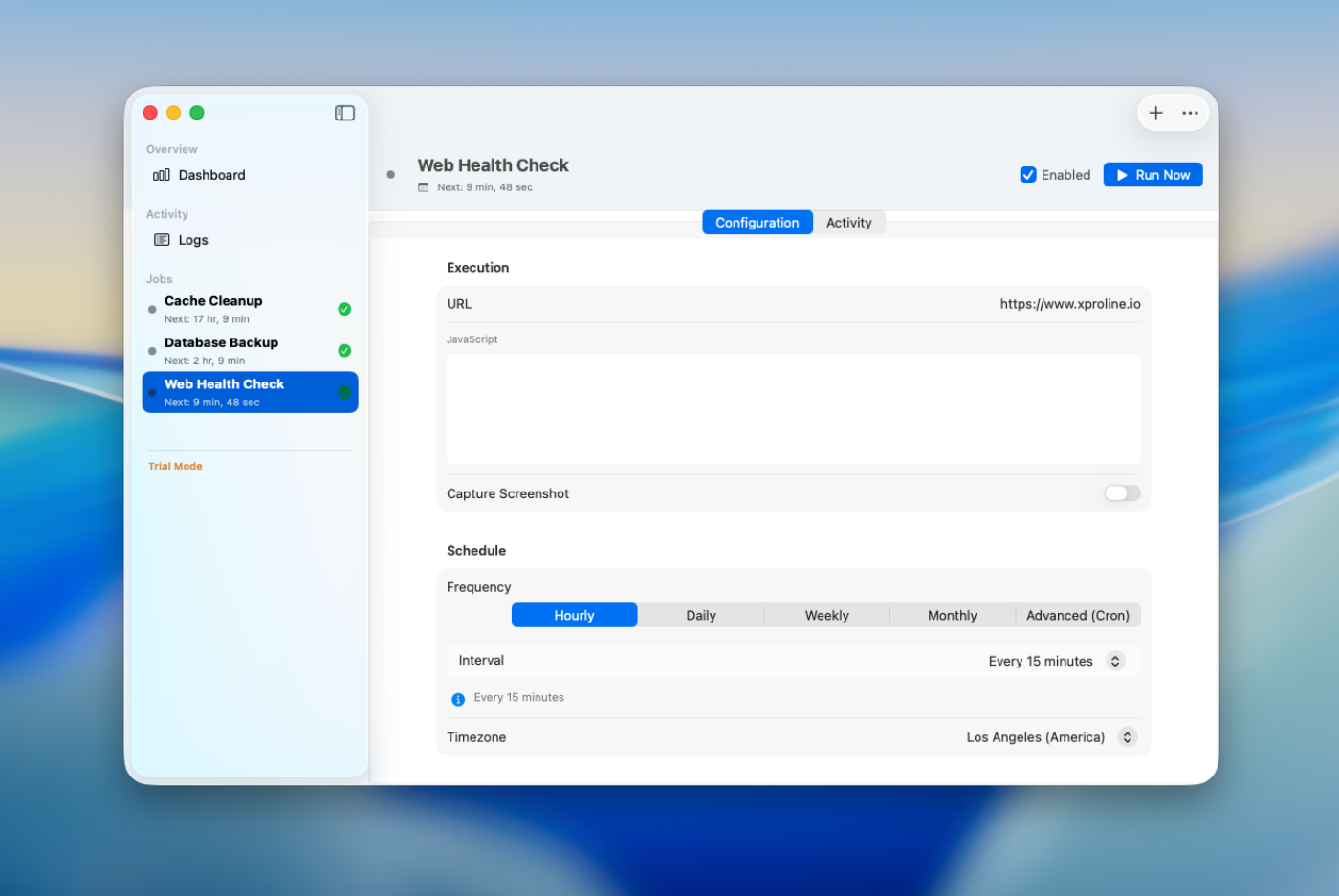Click the plus icon to add job
Image resolution: width=1339 pixels, height=896 pixels.
click(x=1155, y=113)
